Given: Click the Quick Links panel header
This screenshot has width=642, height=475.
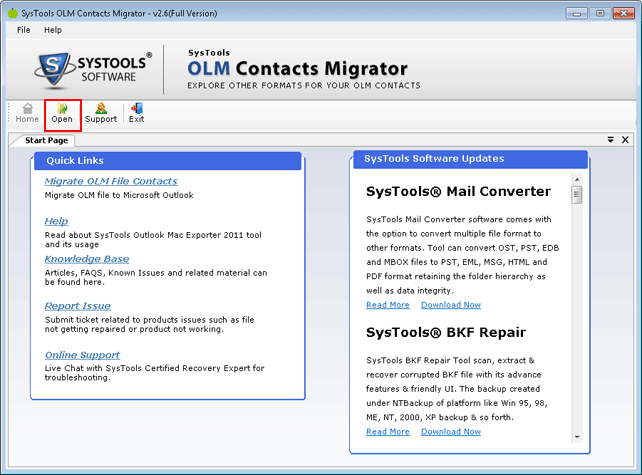Looking at the screenshot, I should coord(167,161).
